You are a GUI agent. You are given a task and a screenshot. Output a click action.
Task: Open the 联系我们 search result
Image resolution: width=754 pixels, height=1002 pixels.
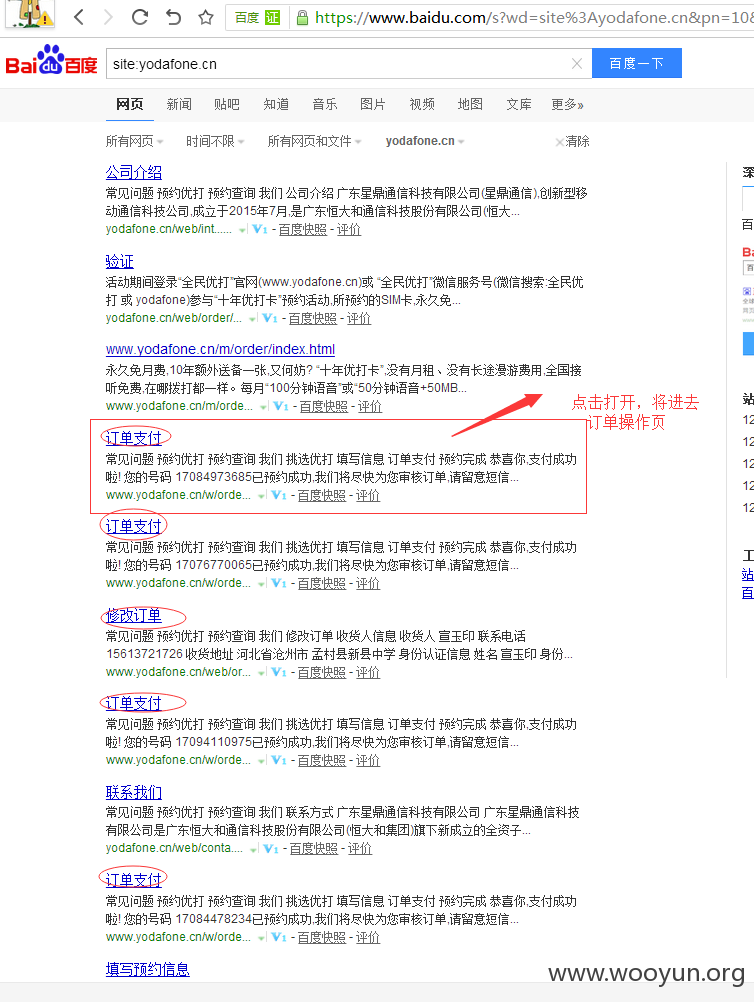(134, 792)
